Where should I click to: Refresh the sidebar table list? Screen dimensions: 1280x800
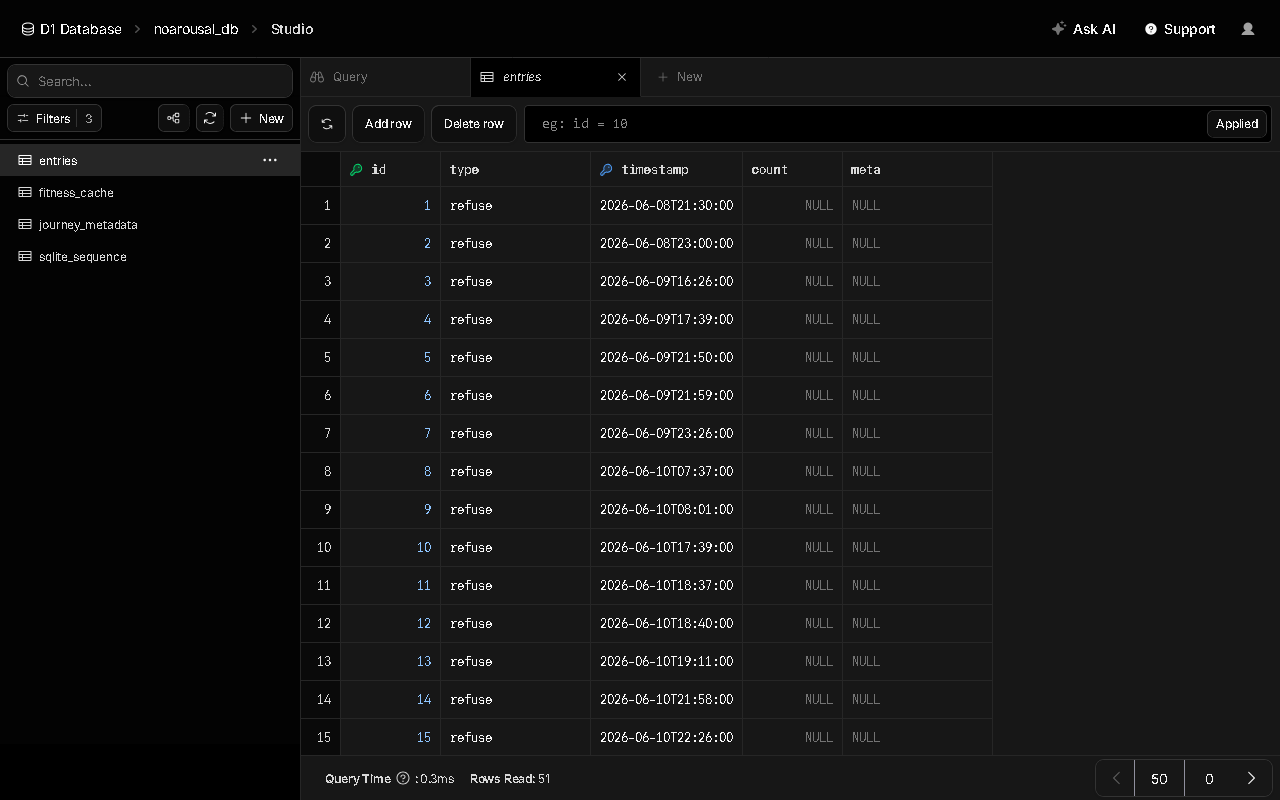210,118
